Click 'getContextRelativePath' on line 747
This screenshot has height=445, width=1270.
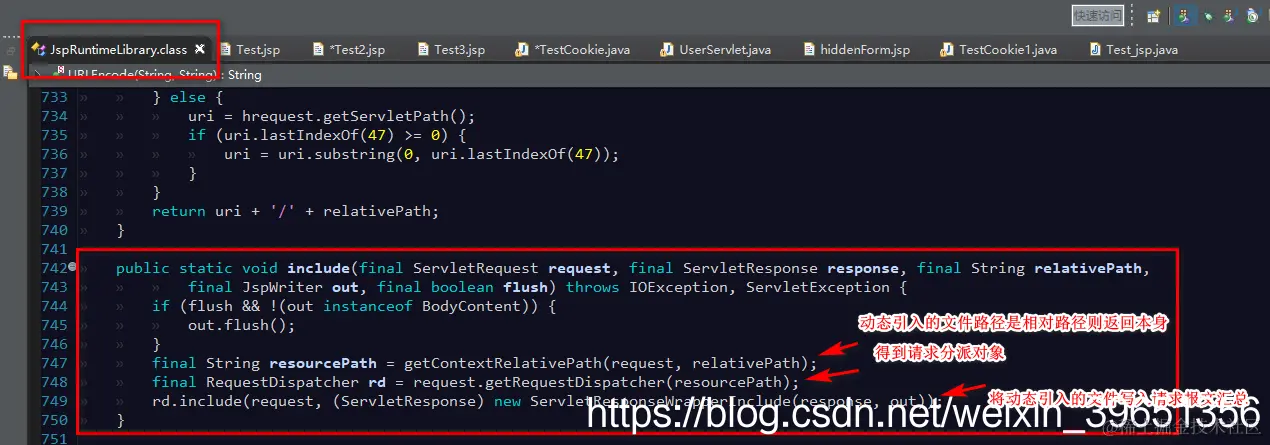(x=504, y=363)
